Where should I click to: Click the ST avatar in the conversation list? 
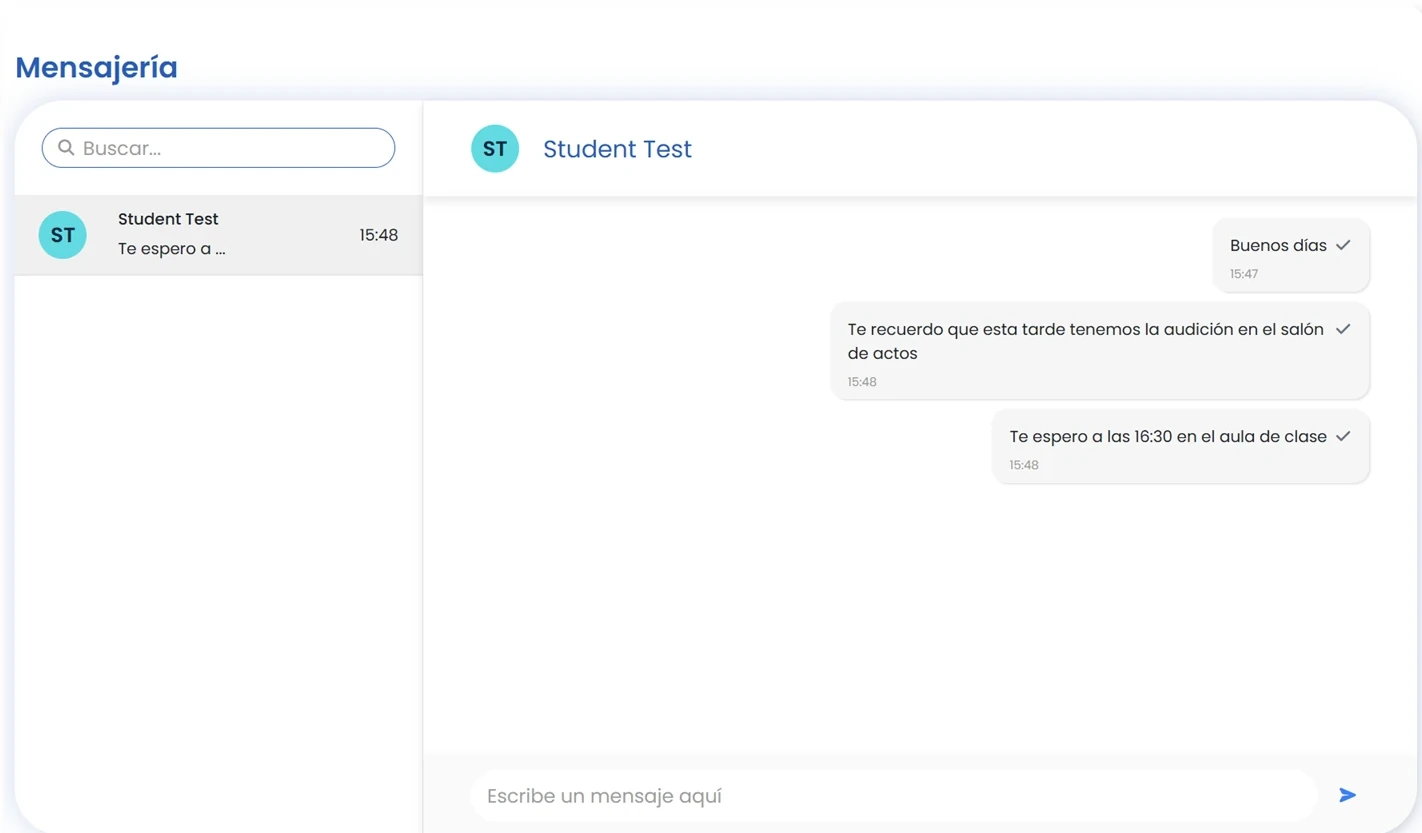pyautogui.click(x=62, y=234)
